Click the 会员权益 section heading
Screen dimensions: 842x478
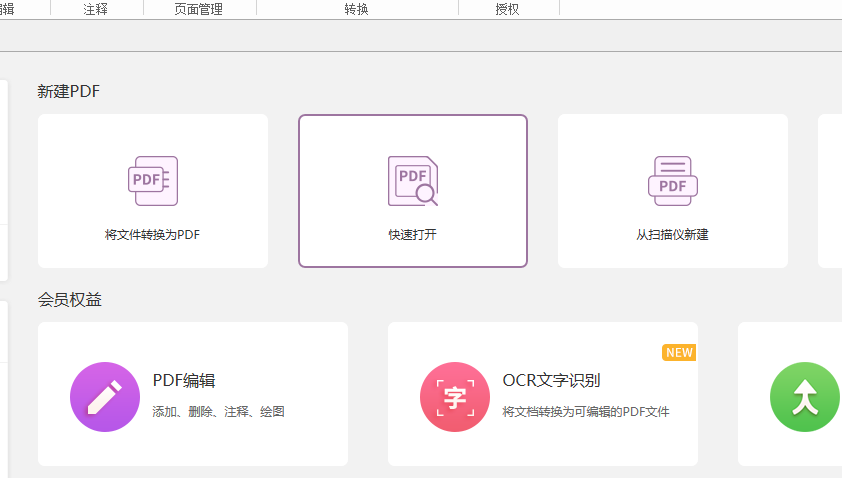point(70,300)
